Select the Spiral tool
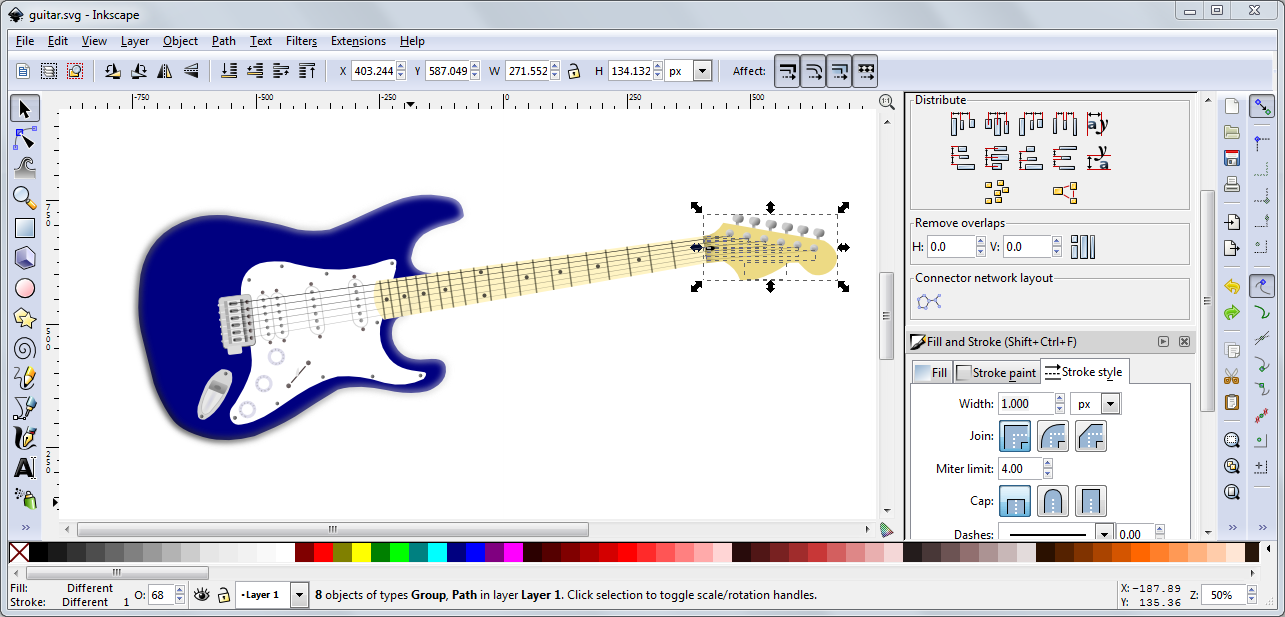This screenshot has height=617, width=1285. (25, 348)
